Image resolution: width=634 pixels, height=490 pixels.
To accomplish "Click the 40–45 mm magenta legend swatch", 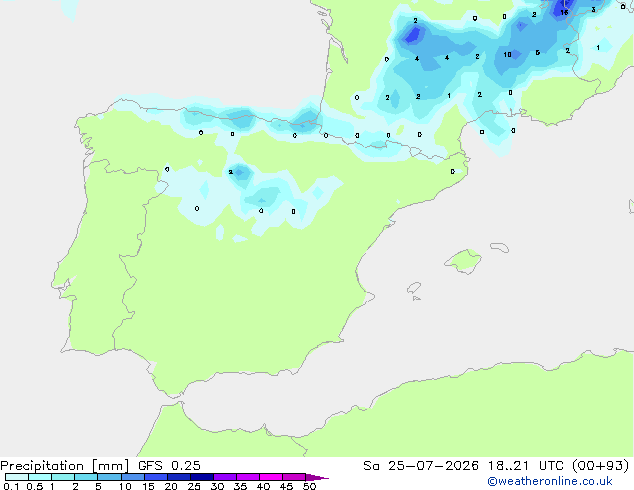I will [x=271, y=477].
